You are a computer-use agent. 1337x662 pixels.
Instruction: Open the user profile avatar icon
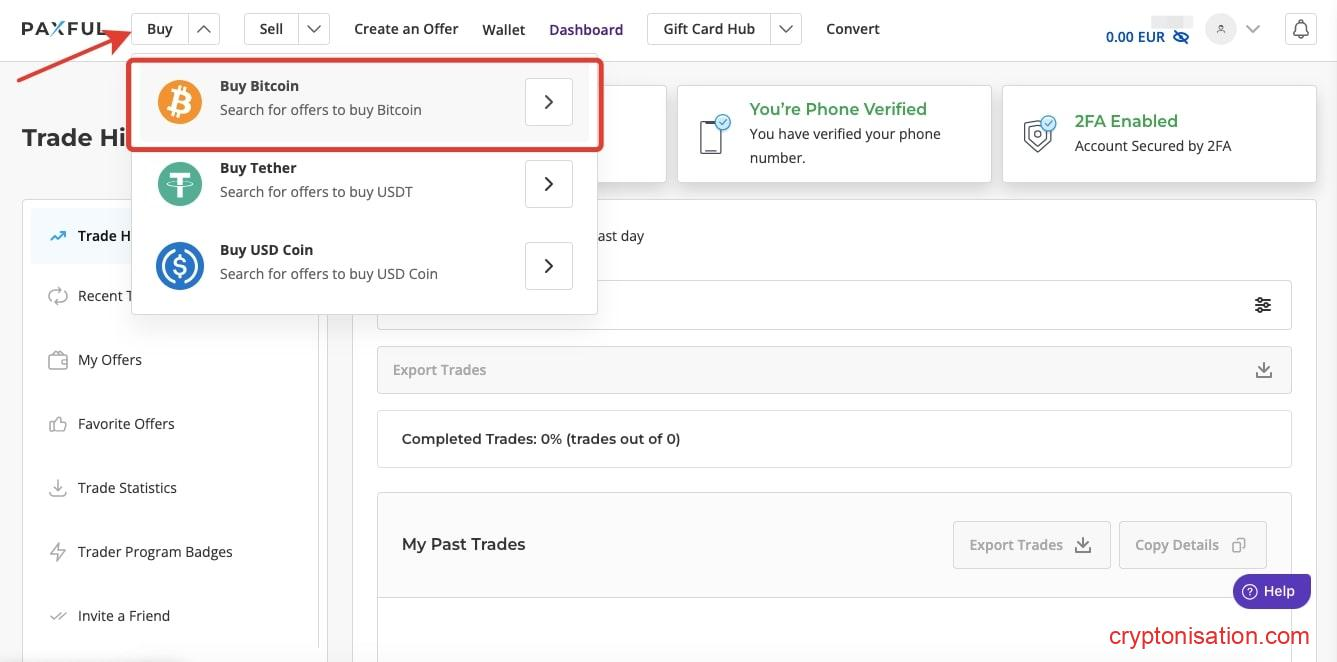1220,30
